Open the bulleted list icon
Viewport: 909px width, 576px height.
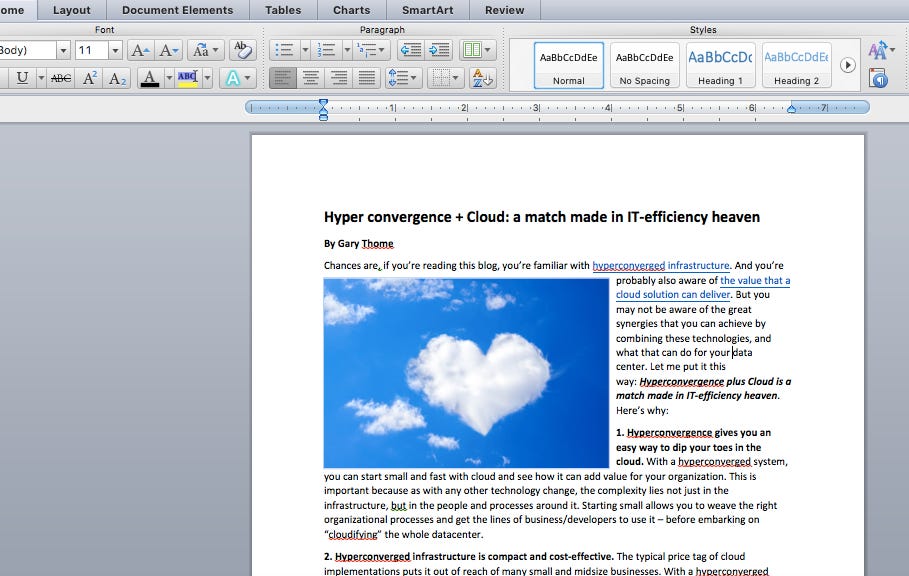point(284,49)
